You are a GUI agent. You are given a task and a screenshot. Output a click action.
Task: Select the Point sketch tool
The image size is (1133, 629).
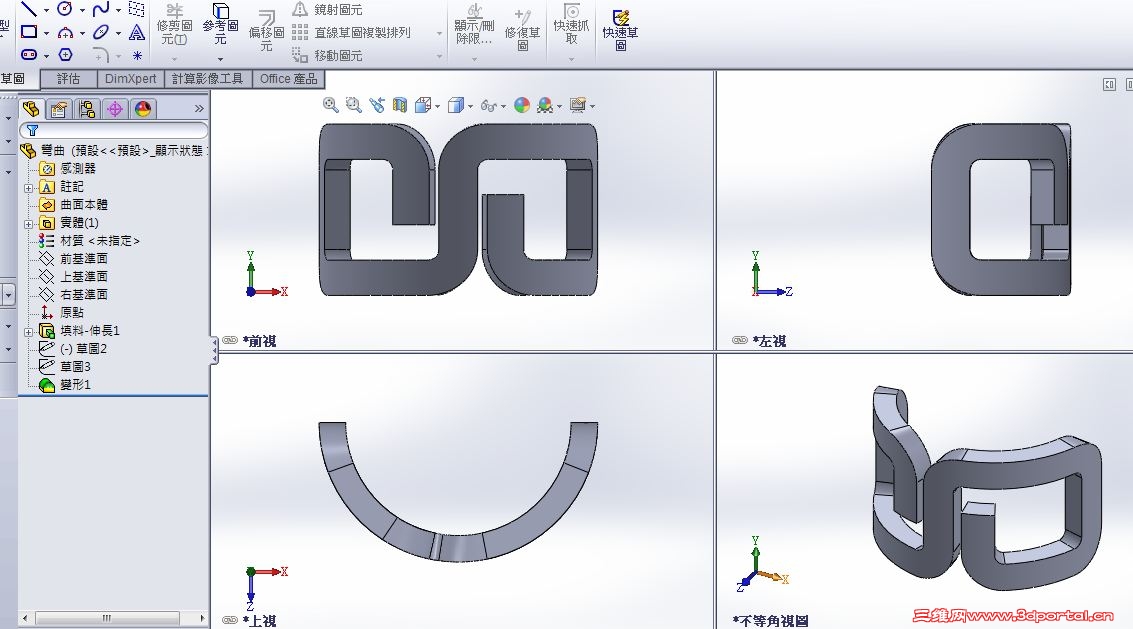click(137, 55)
